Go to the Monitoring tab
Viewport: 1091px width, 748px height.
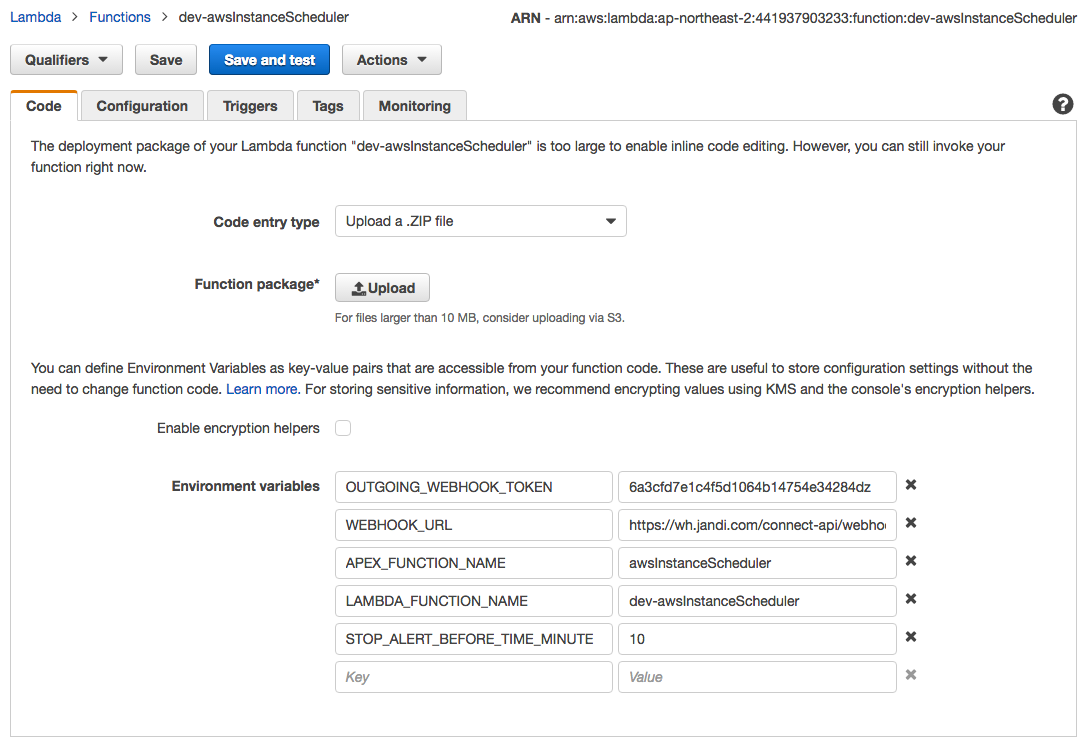414,106
